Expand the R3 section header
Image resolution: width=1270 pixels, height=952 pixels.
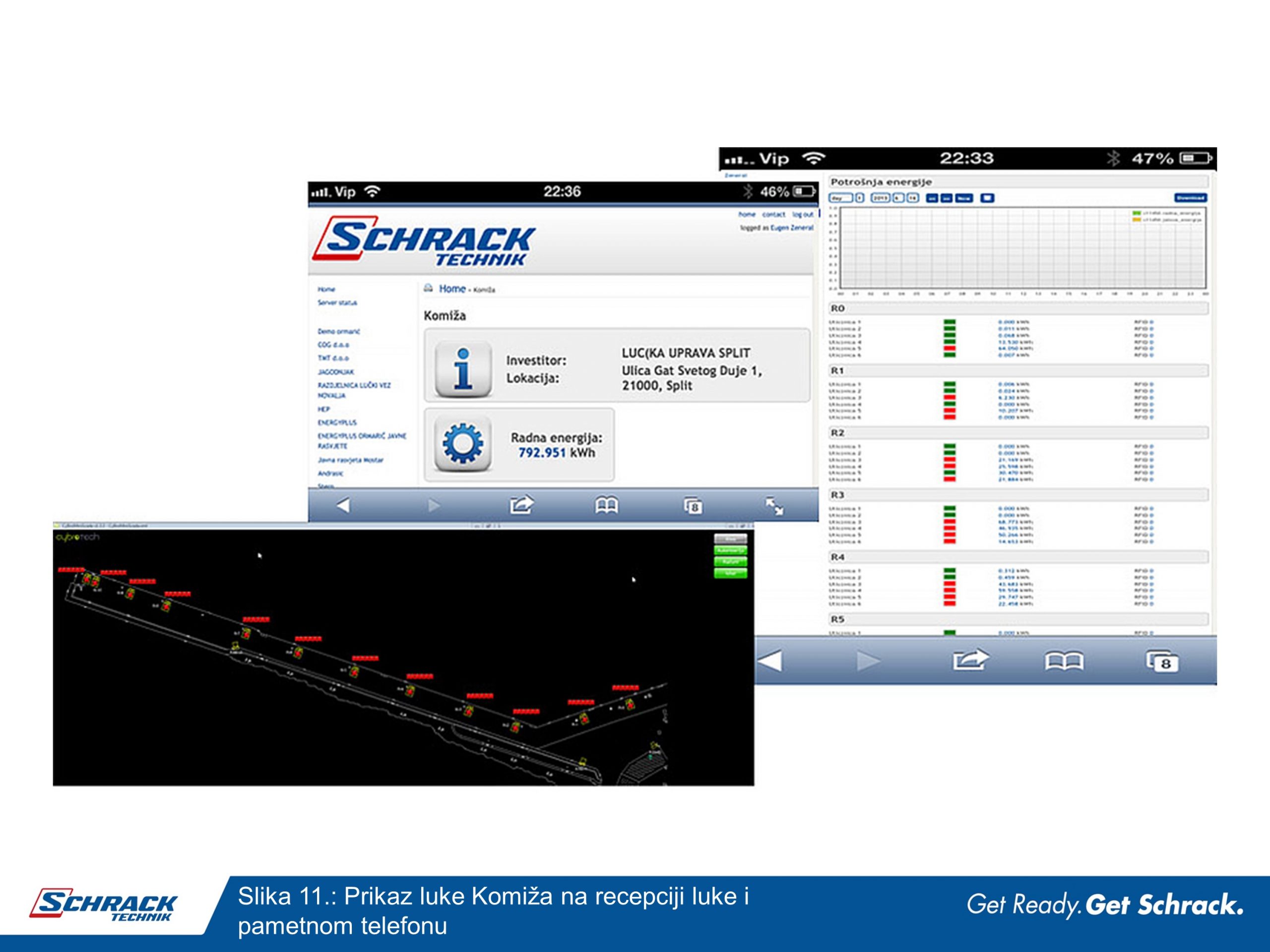pyautogui.click(x=1018, y=495)
